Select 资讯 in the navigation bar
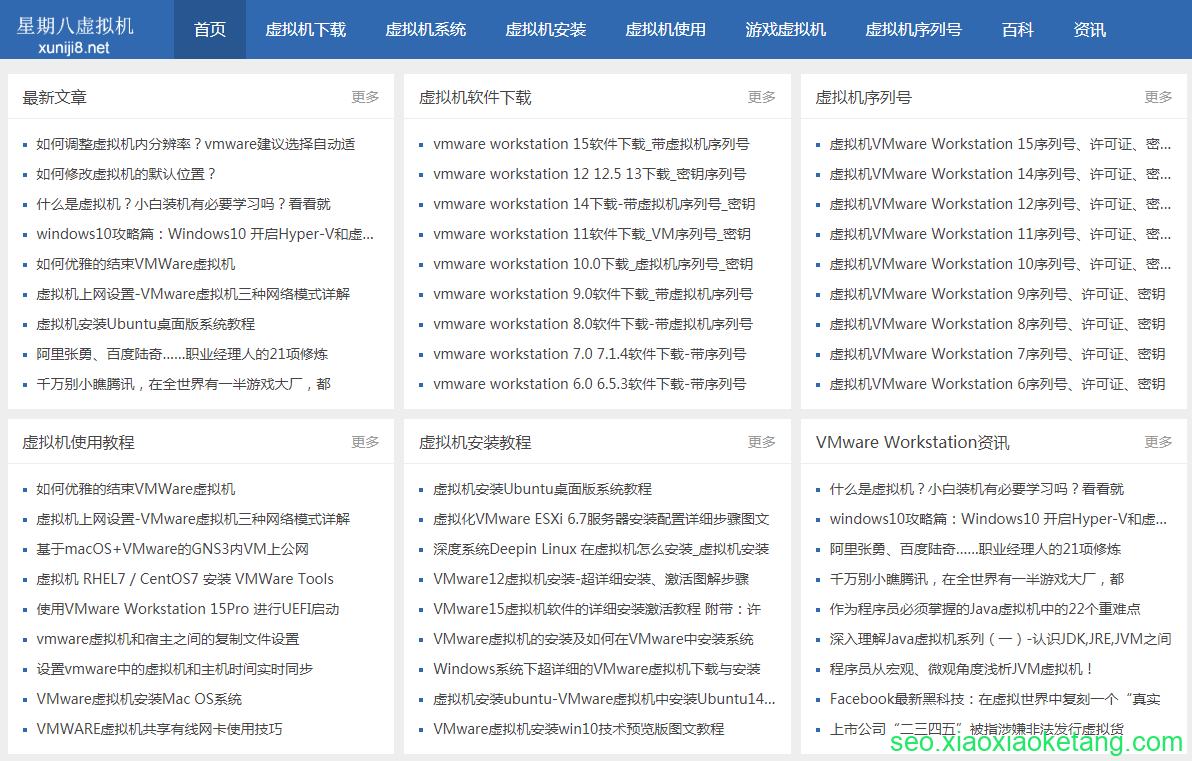Viewport: 1192px width, 761px height. pyautogui.click(x=1089, y=30)
